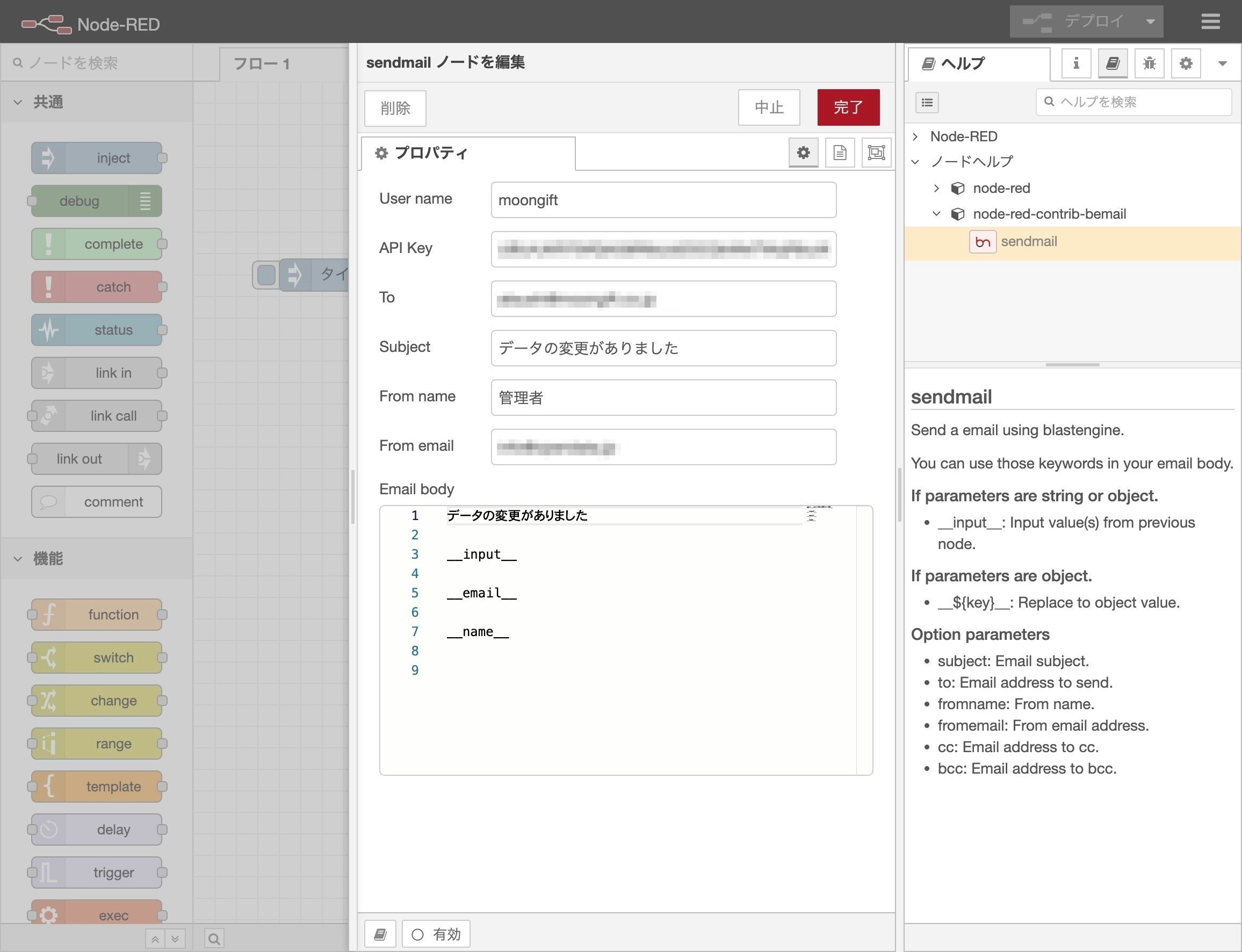Open the debug messages bug icon
This screenshot has height=952, width=1242.
coord(1149,63)
